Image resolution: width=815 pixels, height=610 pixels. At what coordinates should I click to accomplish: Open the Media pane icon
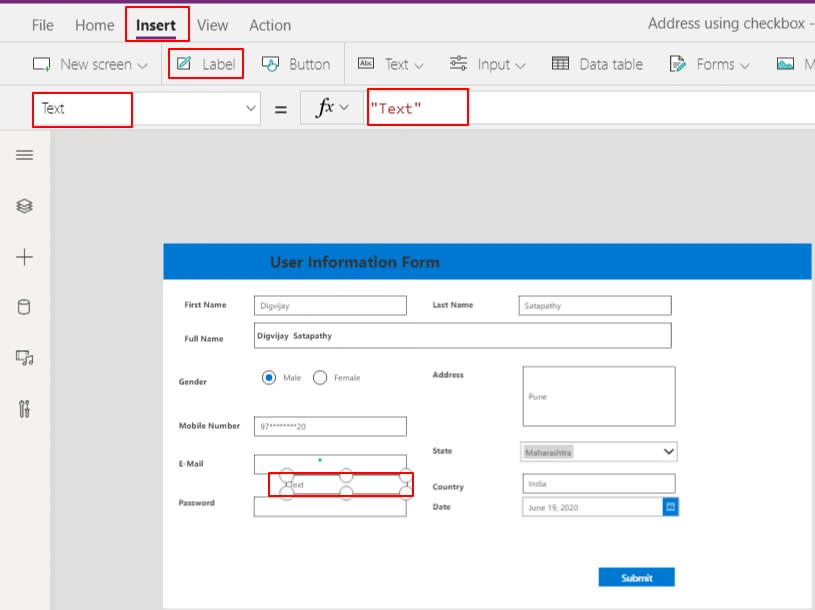click(x=24, y=358)
